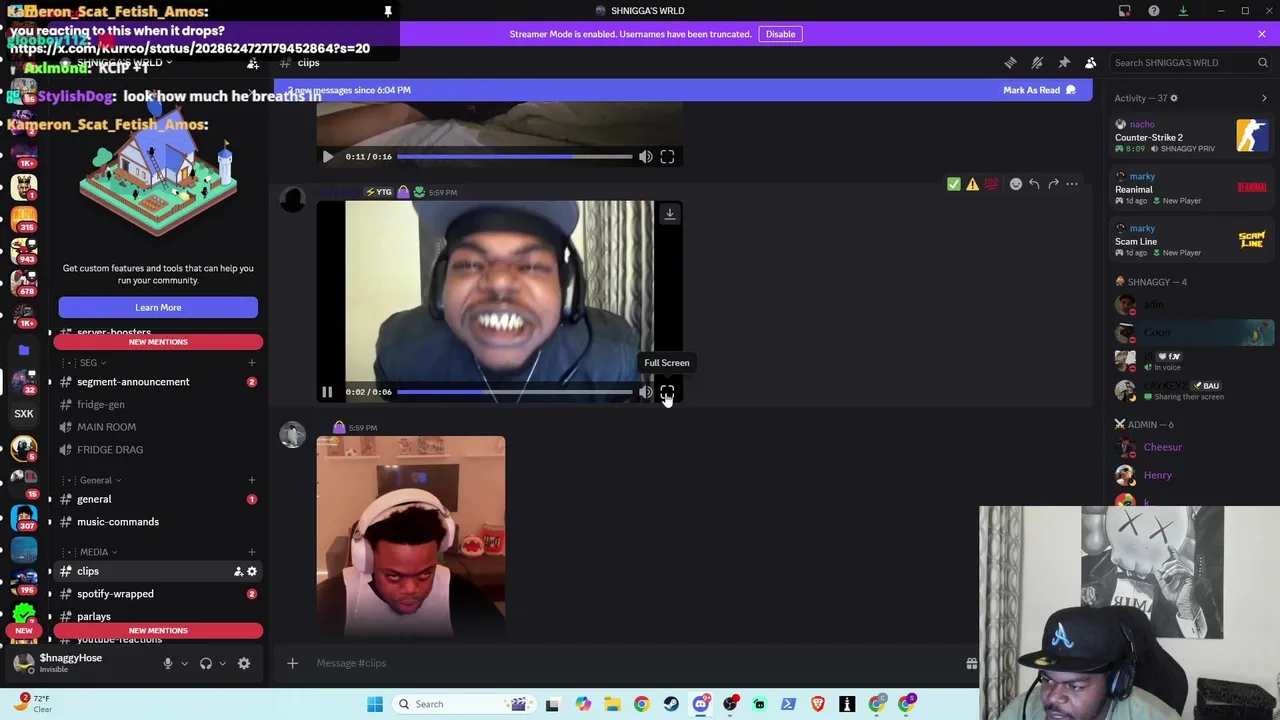Image resolution: width=1280 pixels, height=720 pixels.
Task: Open Activity settings gear
Action: pos(1174,98)
